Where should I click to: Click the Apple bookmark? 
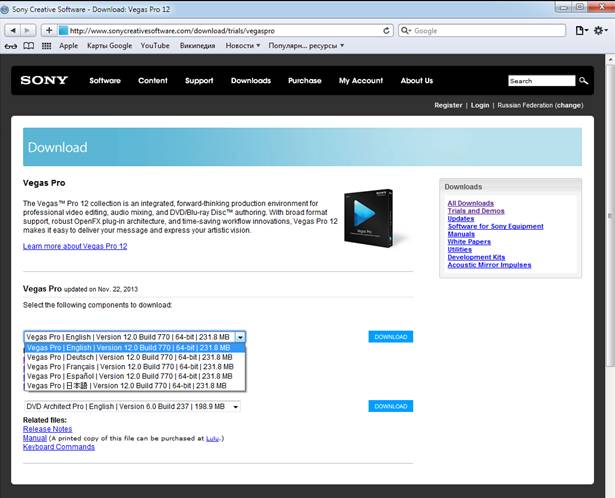click(x=69, y=46)
